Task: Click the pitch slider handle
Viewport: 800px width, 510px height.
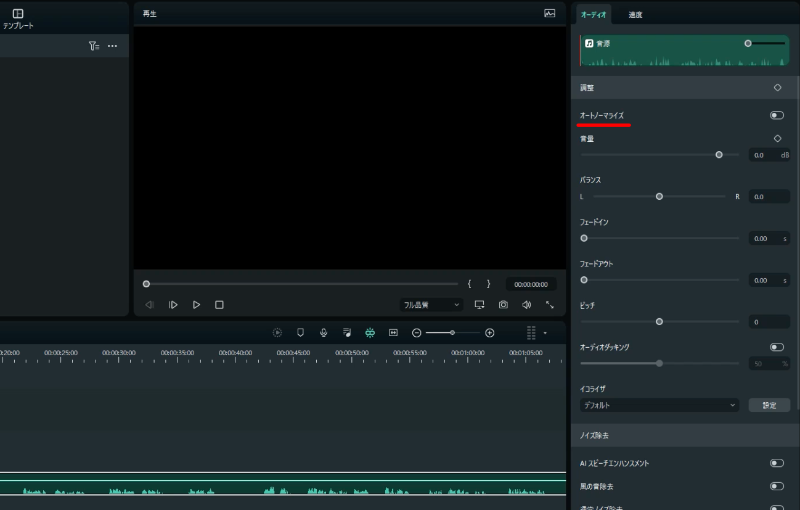Action: [659, 322]
